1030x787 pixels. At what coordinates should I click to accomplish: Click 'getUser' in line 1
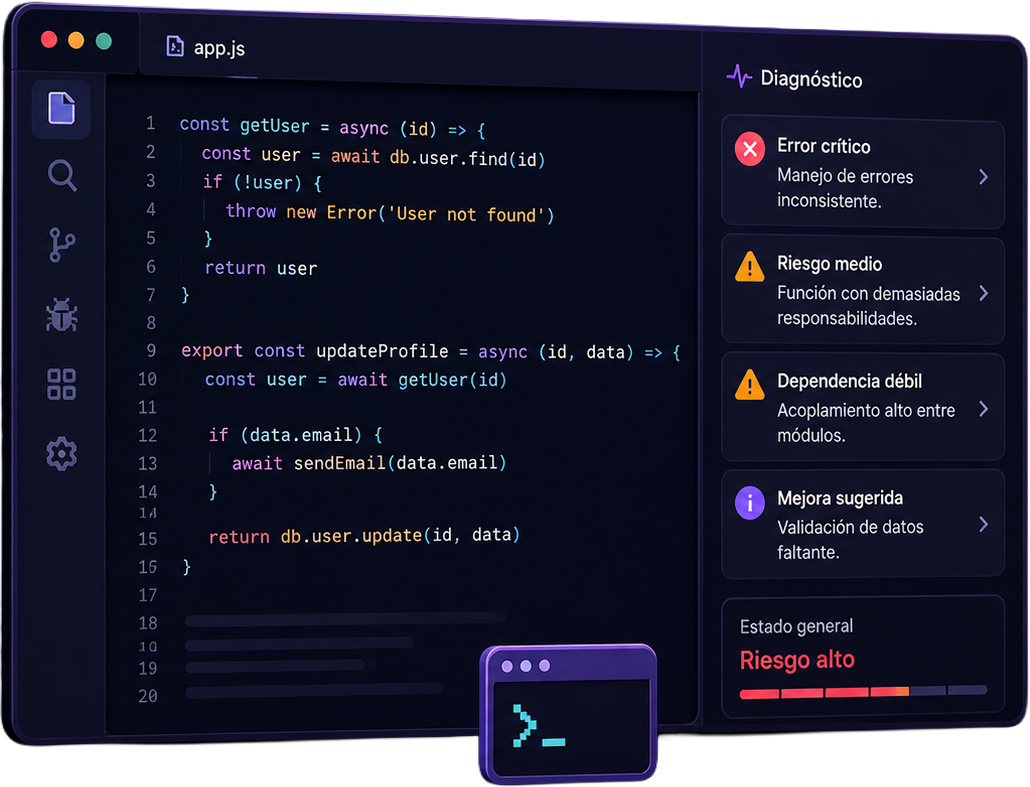274,125
